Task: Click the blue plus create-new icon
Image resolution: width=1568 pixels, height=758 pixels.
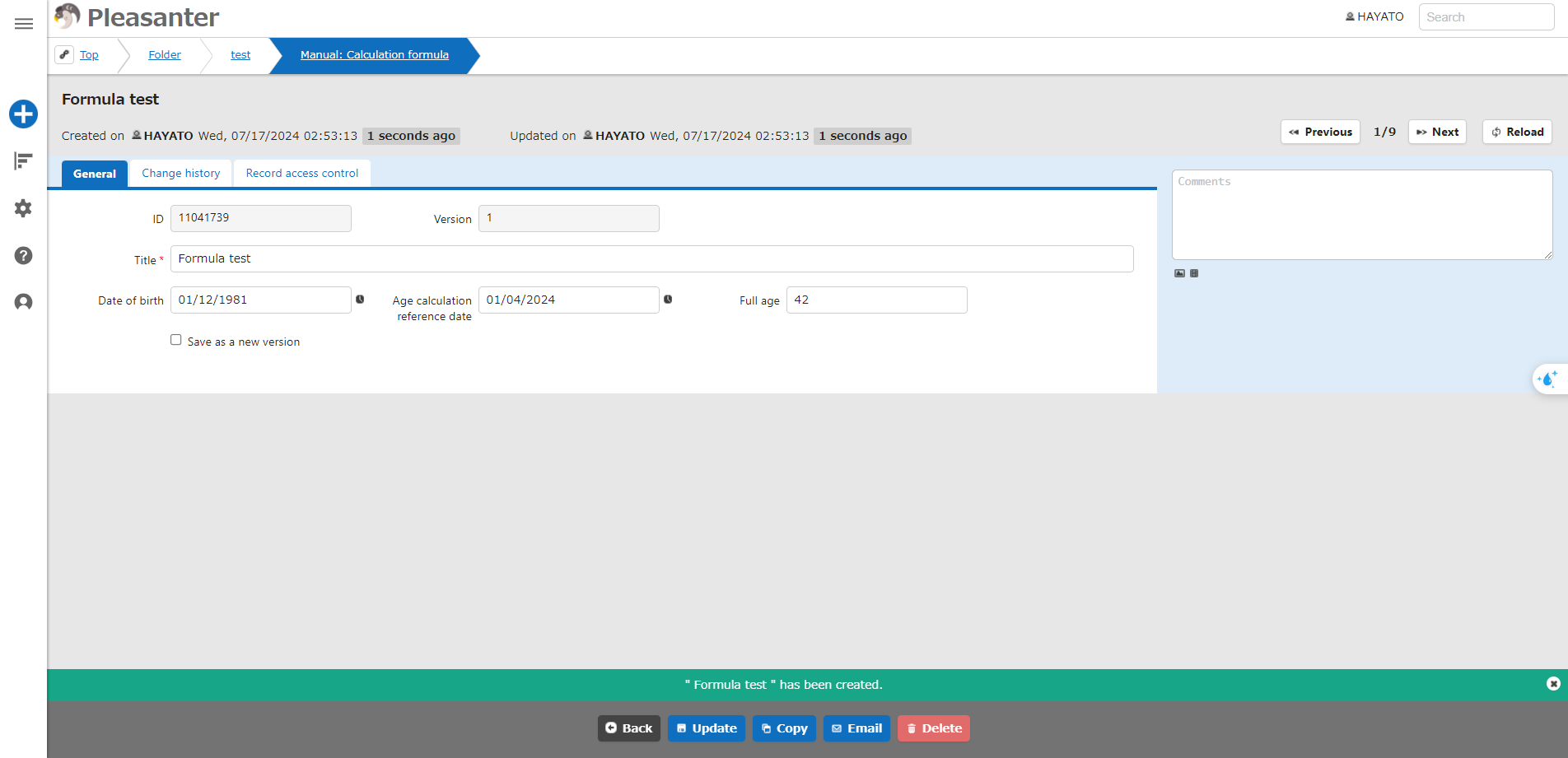Action: pyautogui.click(x=23, y=114)
